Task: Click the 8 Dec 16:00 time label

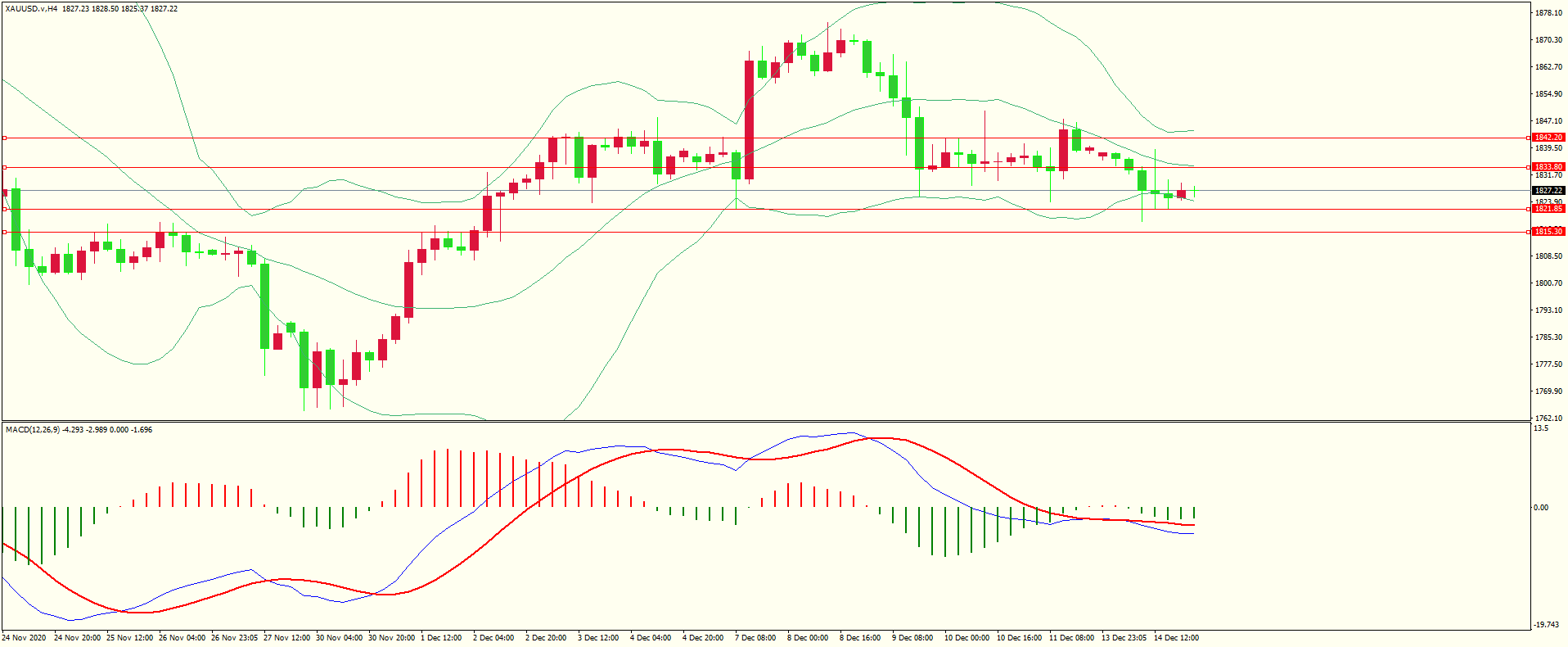Action: pos(860,638)
